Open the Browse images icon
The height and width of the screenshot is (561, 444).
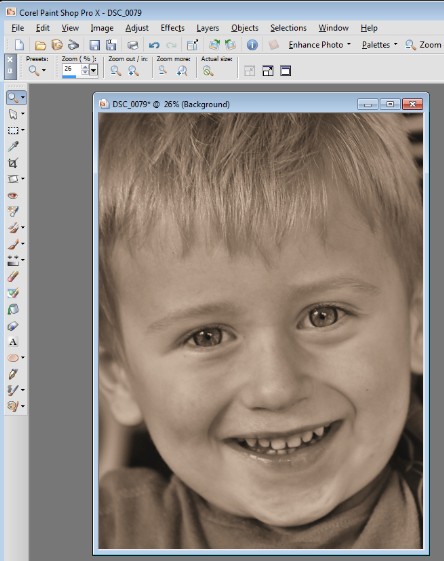pos(57,45)
